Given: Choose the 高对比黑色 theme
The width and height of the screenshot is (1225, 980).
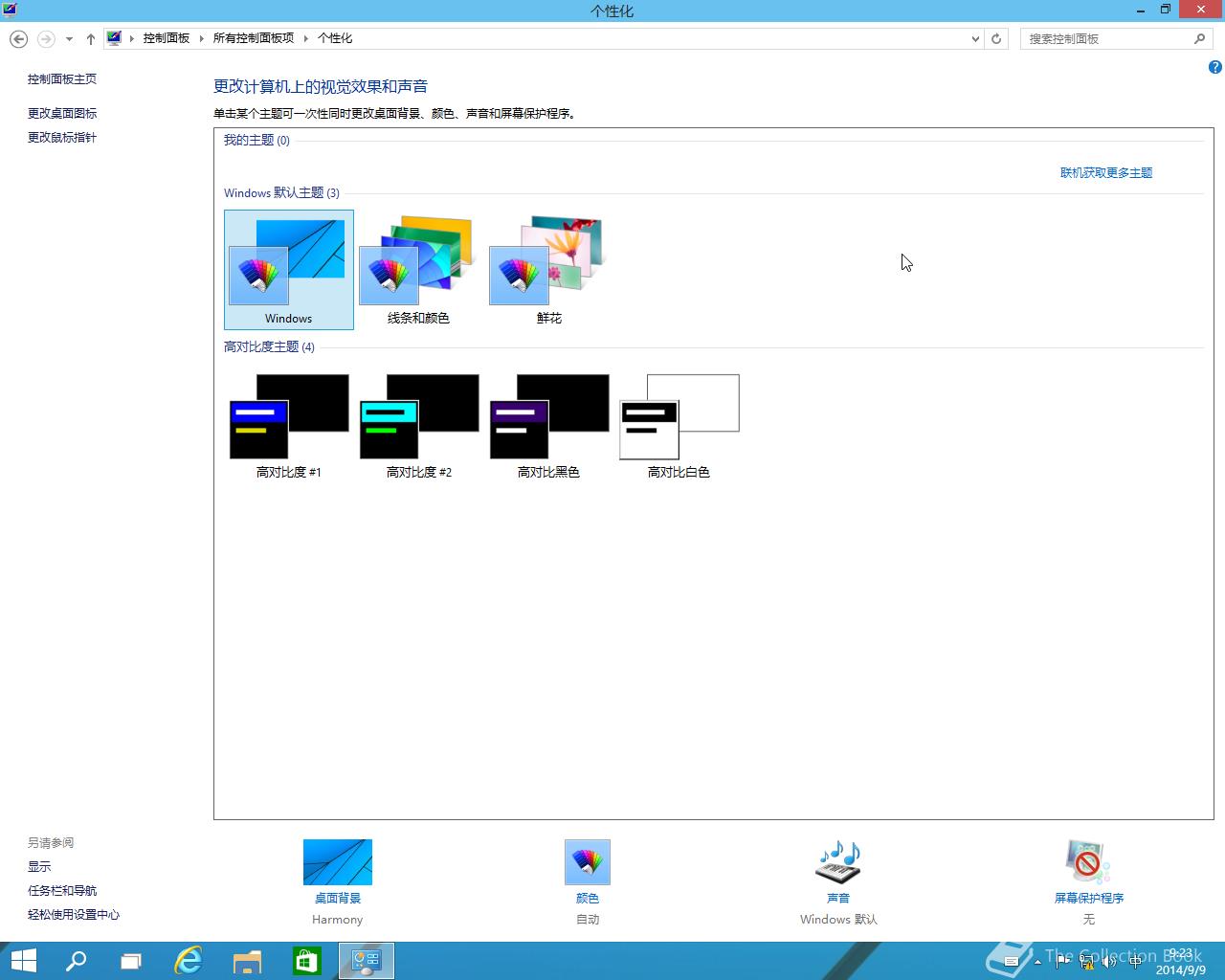Looking at the screenshot, I should [x=548, y=426].
